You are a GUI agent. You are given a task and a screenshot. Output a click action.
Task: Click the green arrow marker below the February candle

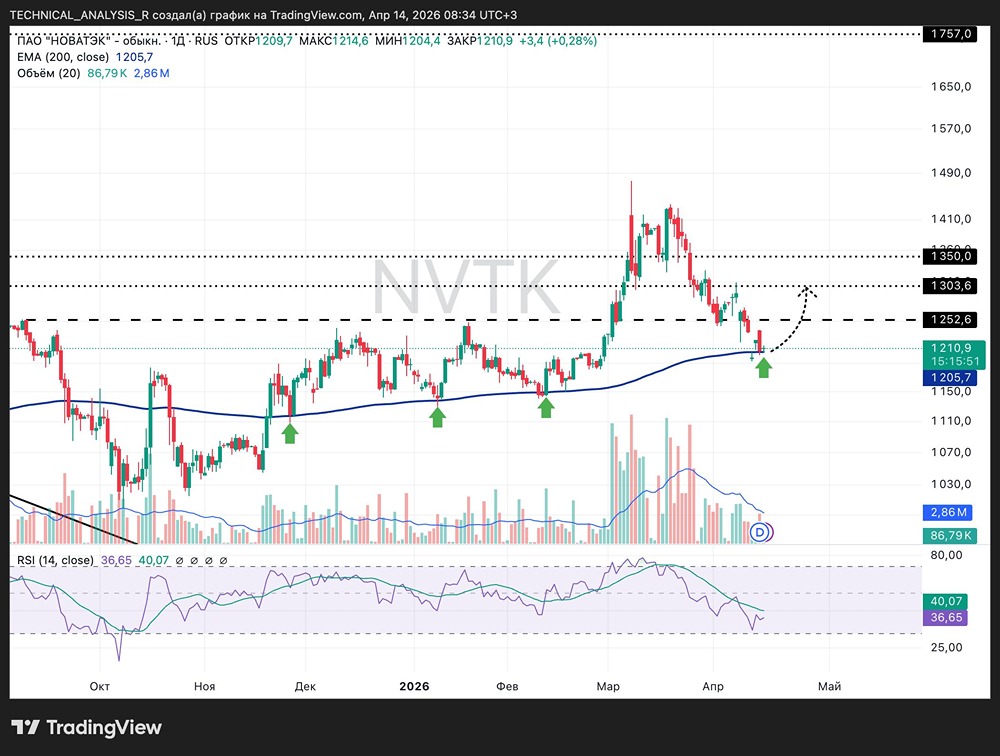point(546,406)
